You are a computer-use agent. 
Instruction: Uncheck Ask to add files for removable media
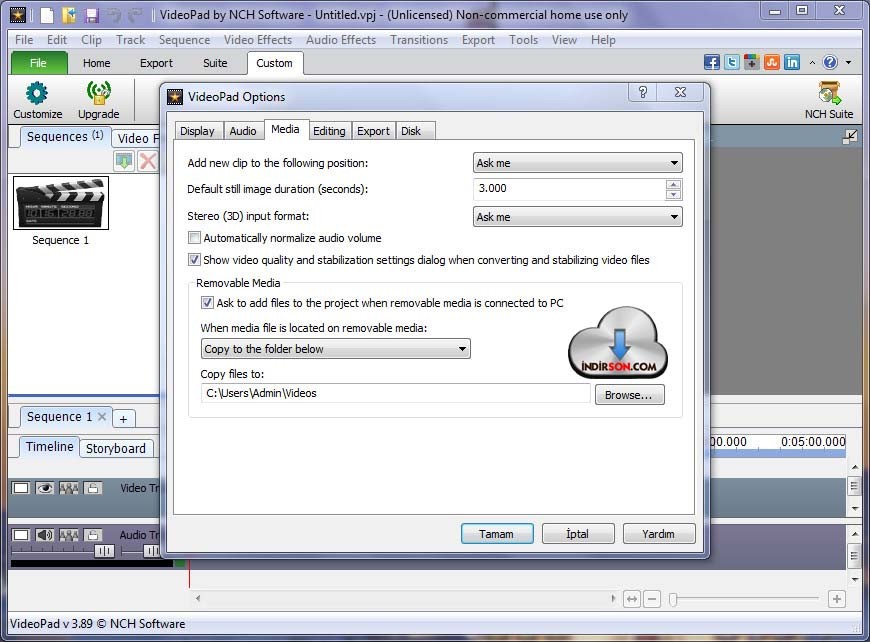207,303
